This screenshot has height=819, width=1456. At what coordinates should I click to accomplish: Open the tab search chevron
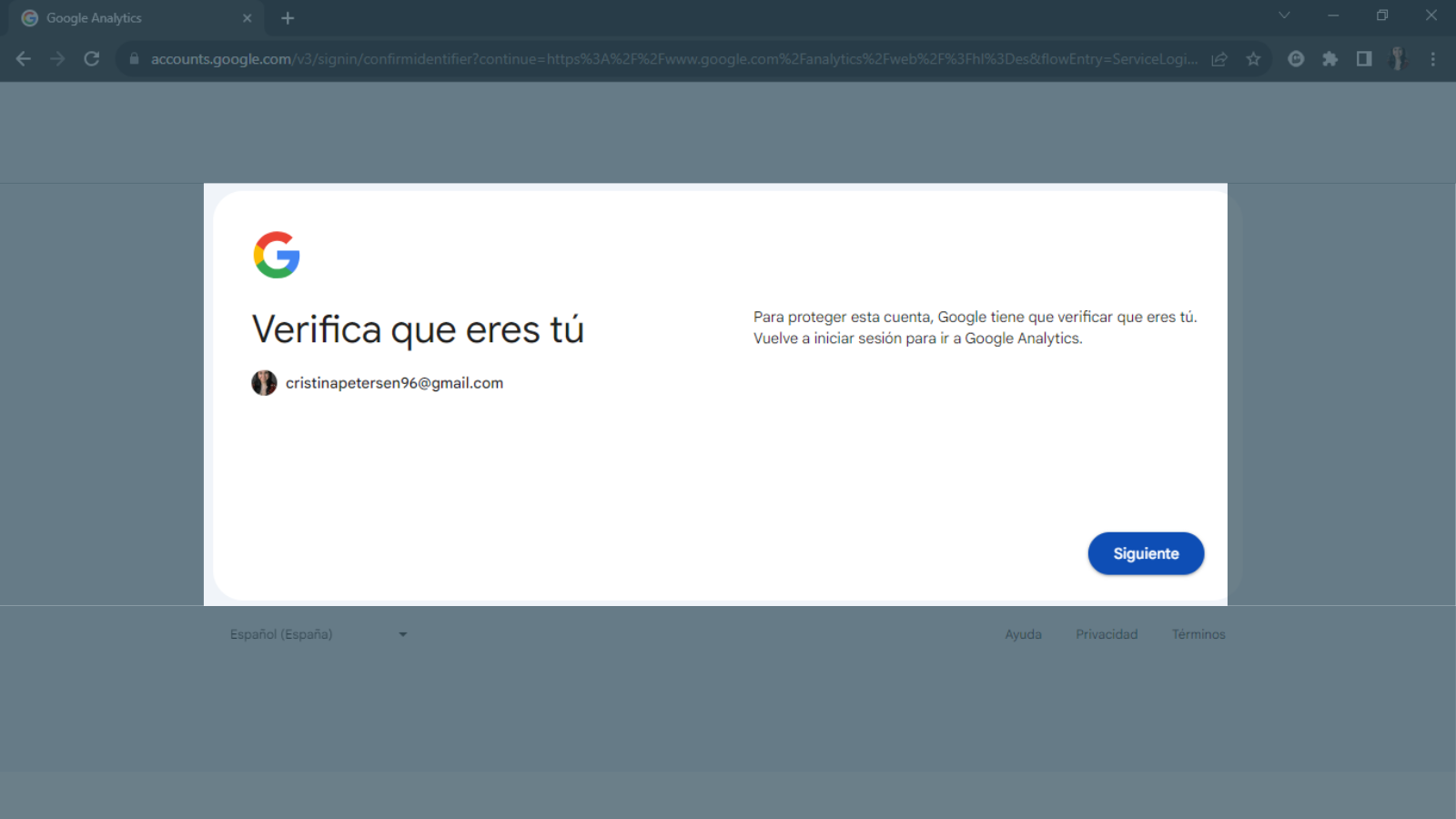(1284, 15)
